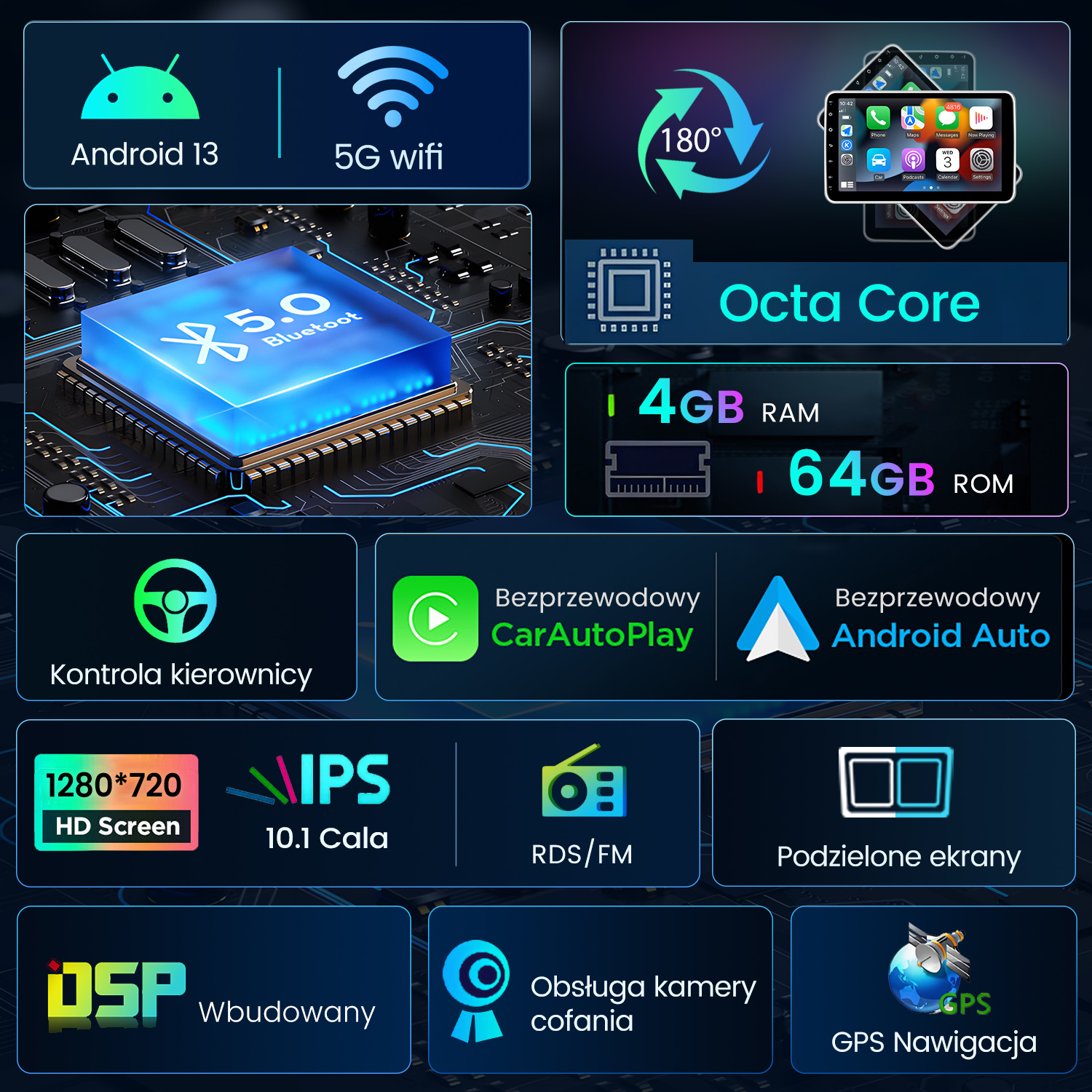Click the split screens icon
Image resolution: width=1092 pixels, height=1092 pixels.
point(895,782)
